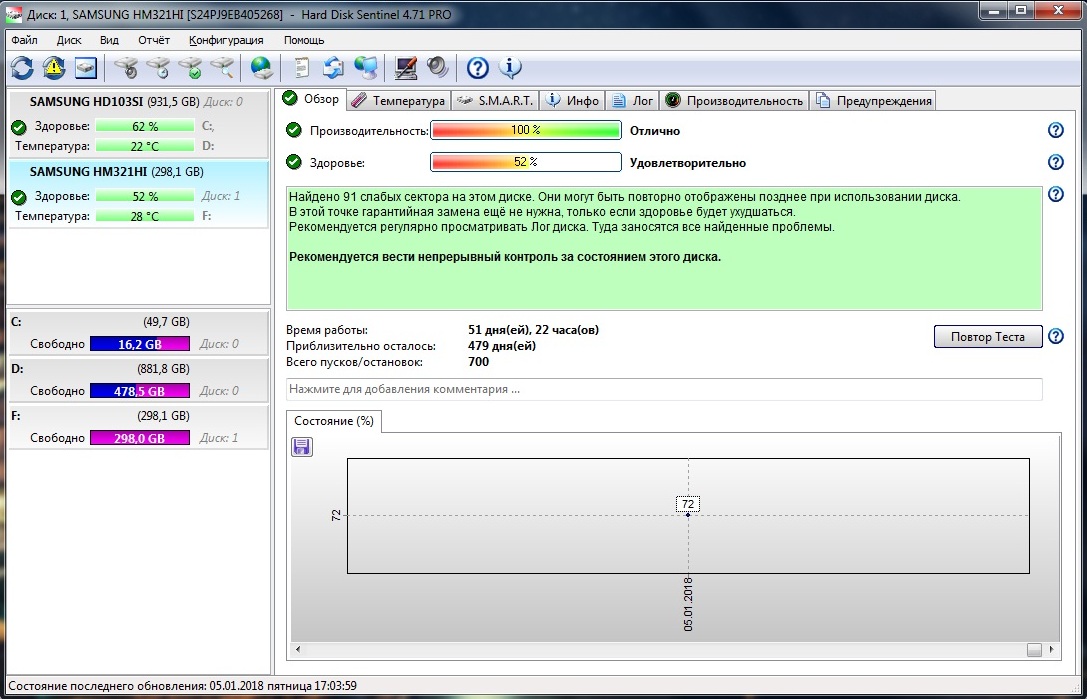Viewport: 1087px width, 699px height.
Task: Click the refresh disk status toolbar icon
Action: click(22, 68)
